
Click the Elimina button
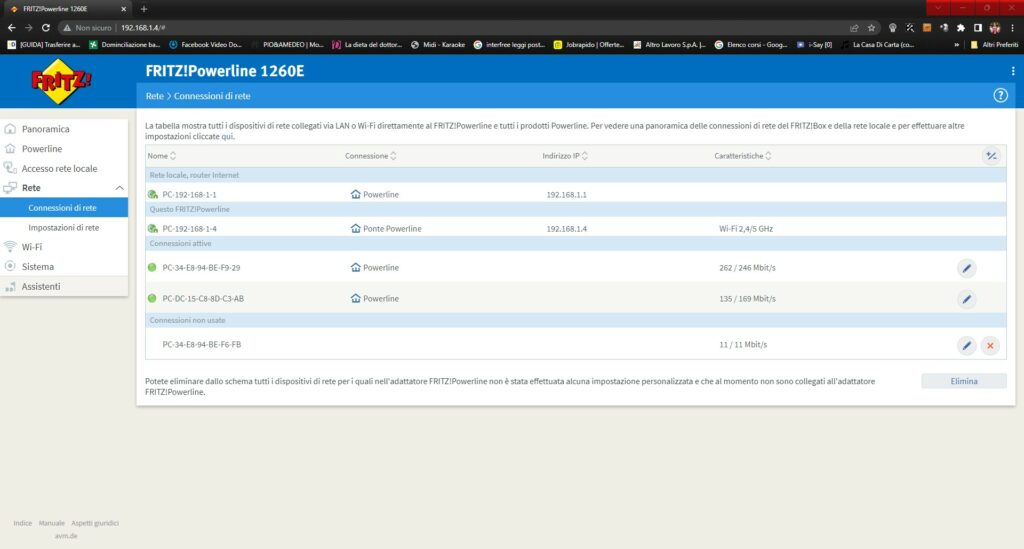pos(963,381)
